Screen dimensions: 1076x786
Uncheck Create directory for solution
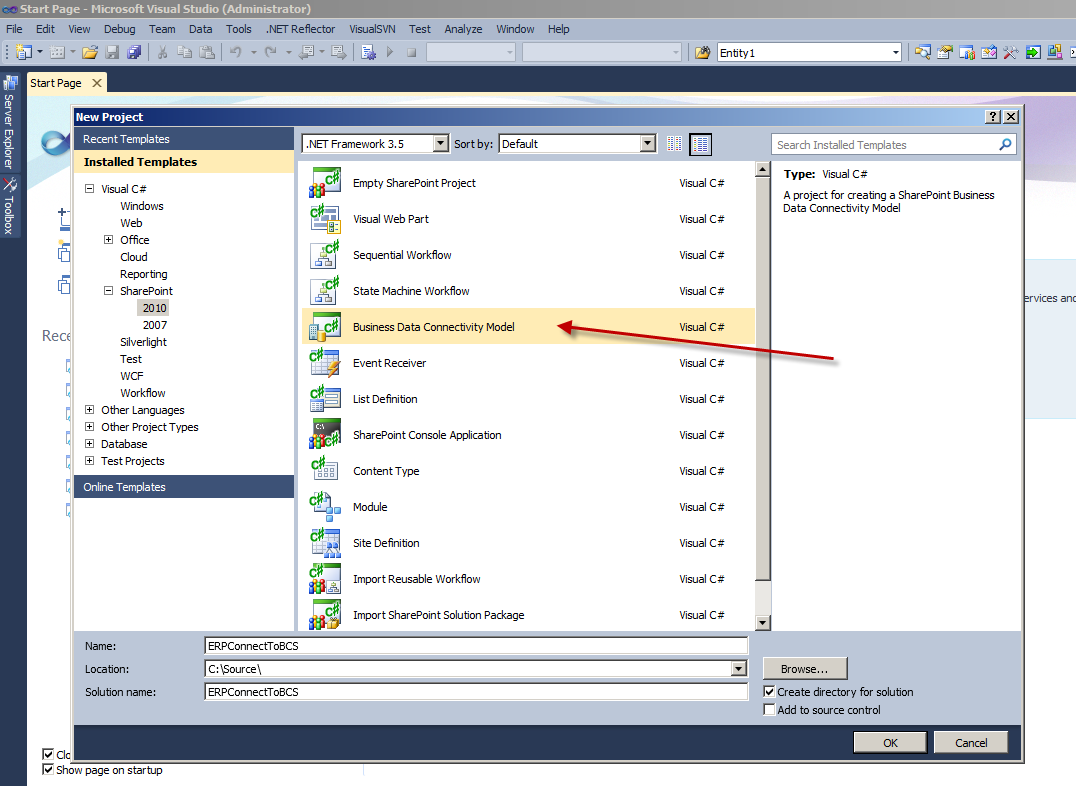(769, 692)
